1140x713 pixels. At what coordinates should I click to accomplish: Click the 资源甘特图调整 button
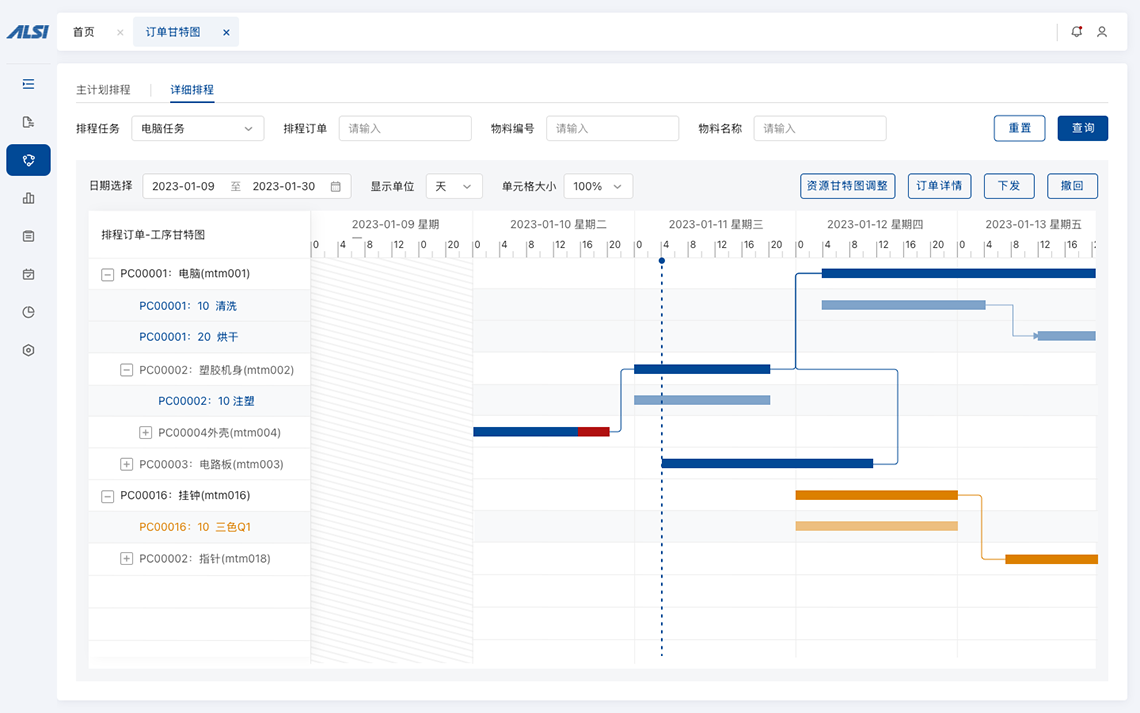pyautogui.click(x=847, y=186)
